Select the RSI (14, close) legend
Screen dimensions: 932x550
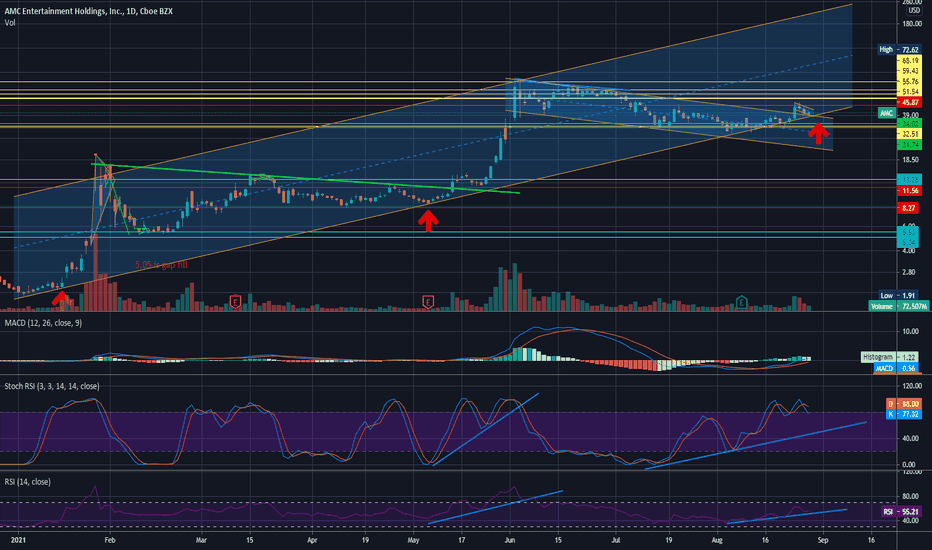28,482
